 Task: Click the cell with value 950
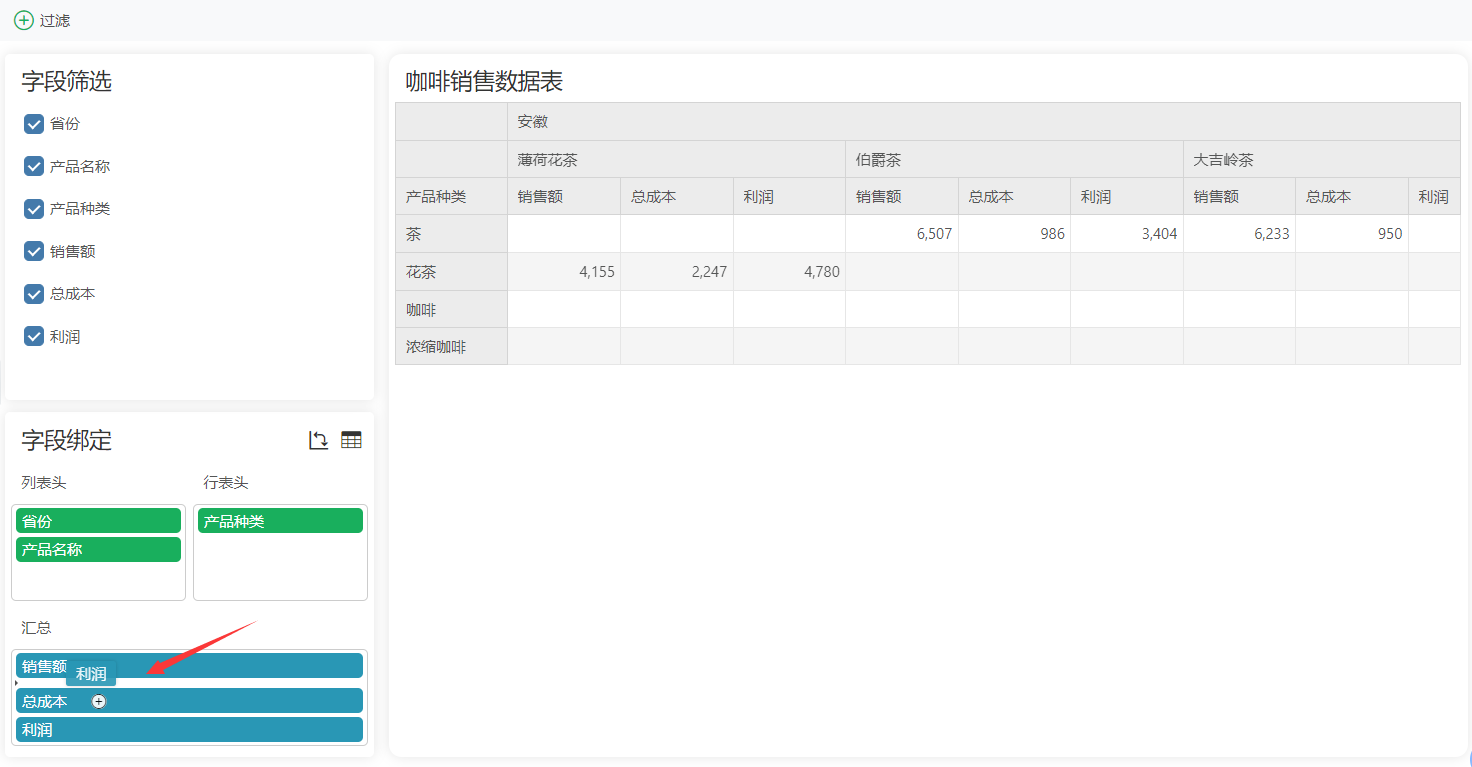[1352, 234]
